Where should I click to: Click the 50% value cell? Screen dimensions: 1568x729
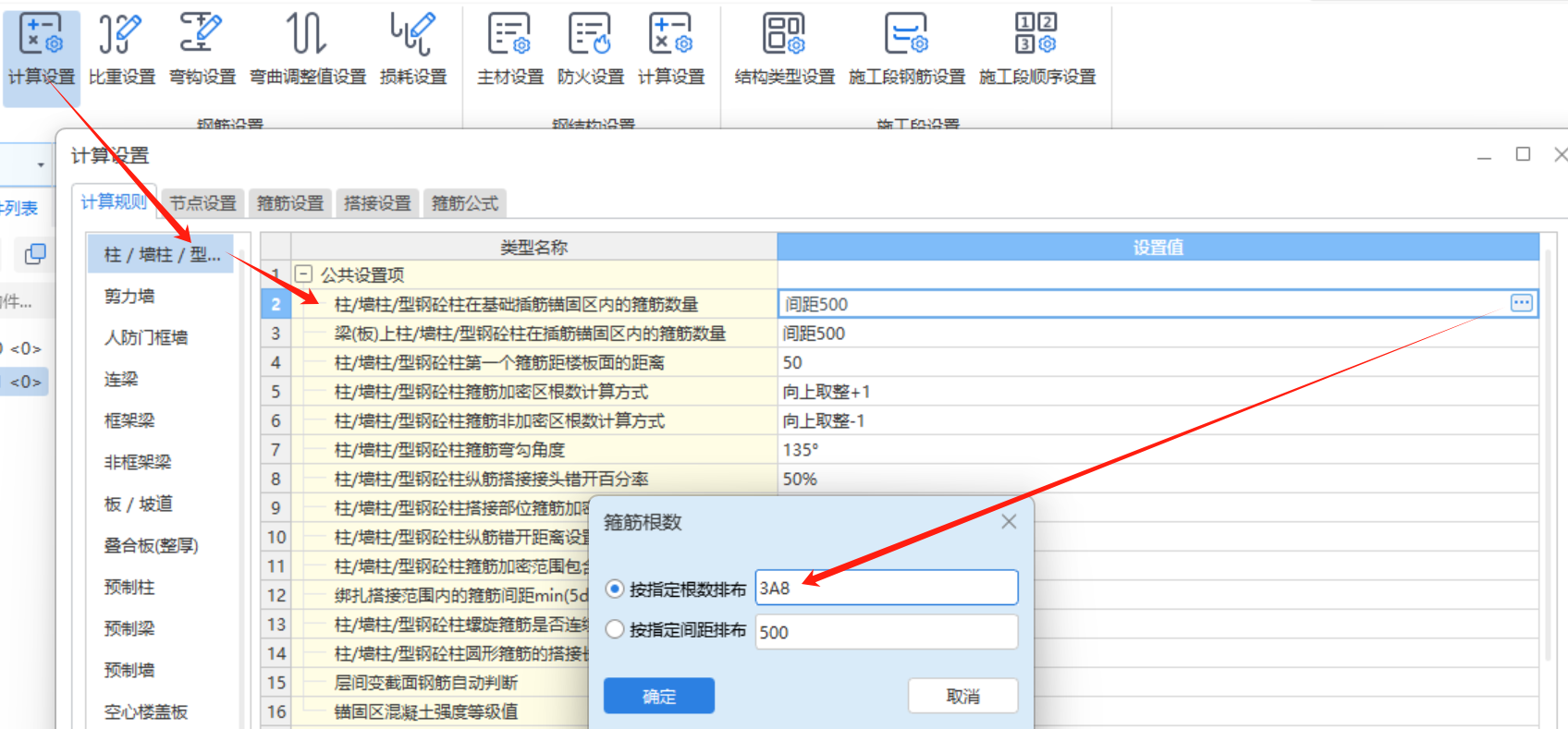tap(1158, 479)
